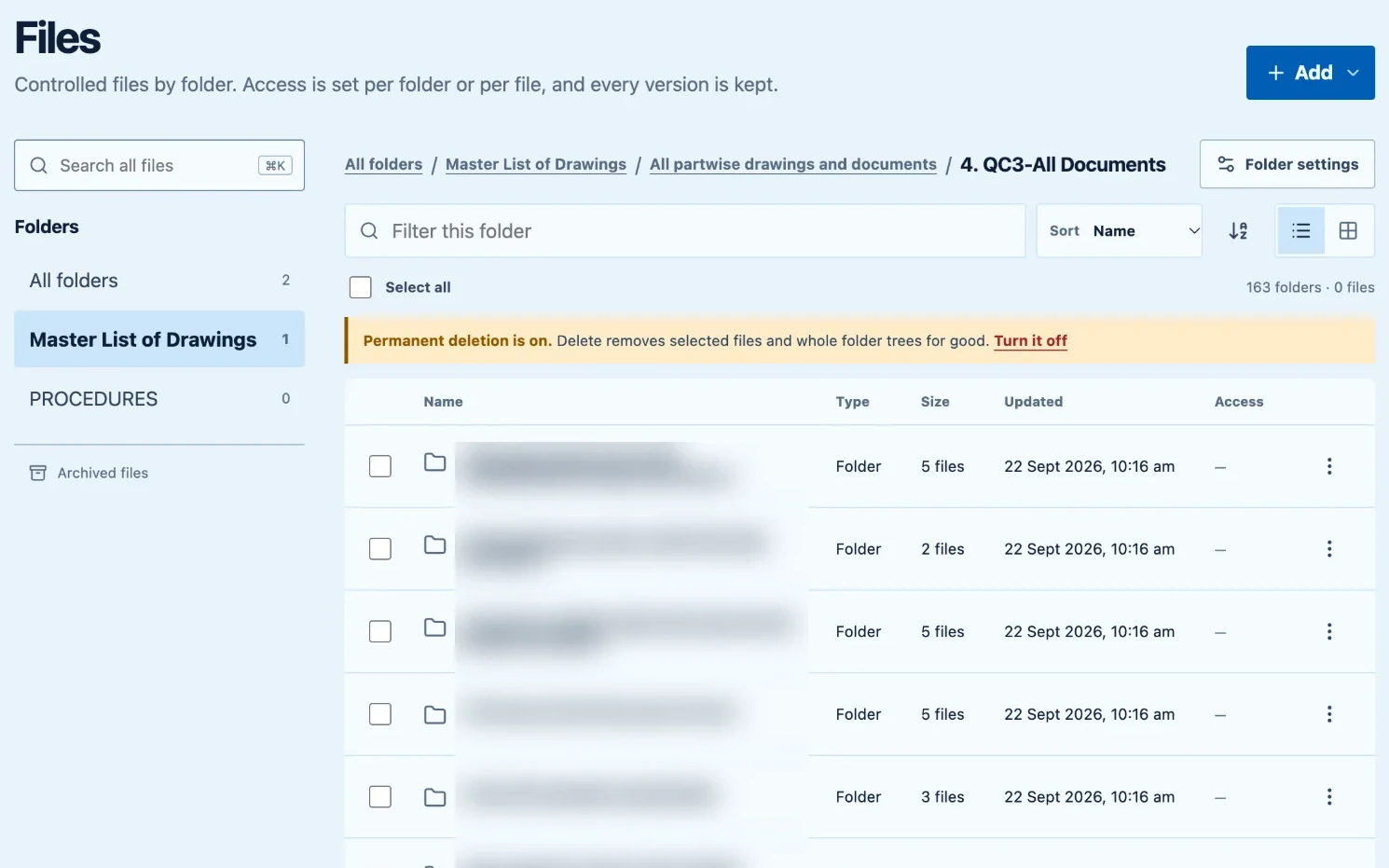The image size is (1389, 868).
Task: Click the "163 folders · 0 files" count
Action: (x=1310, y=287)
